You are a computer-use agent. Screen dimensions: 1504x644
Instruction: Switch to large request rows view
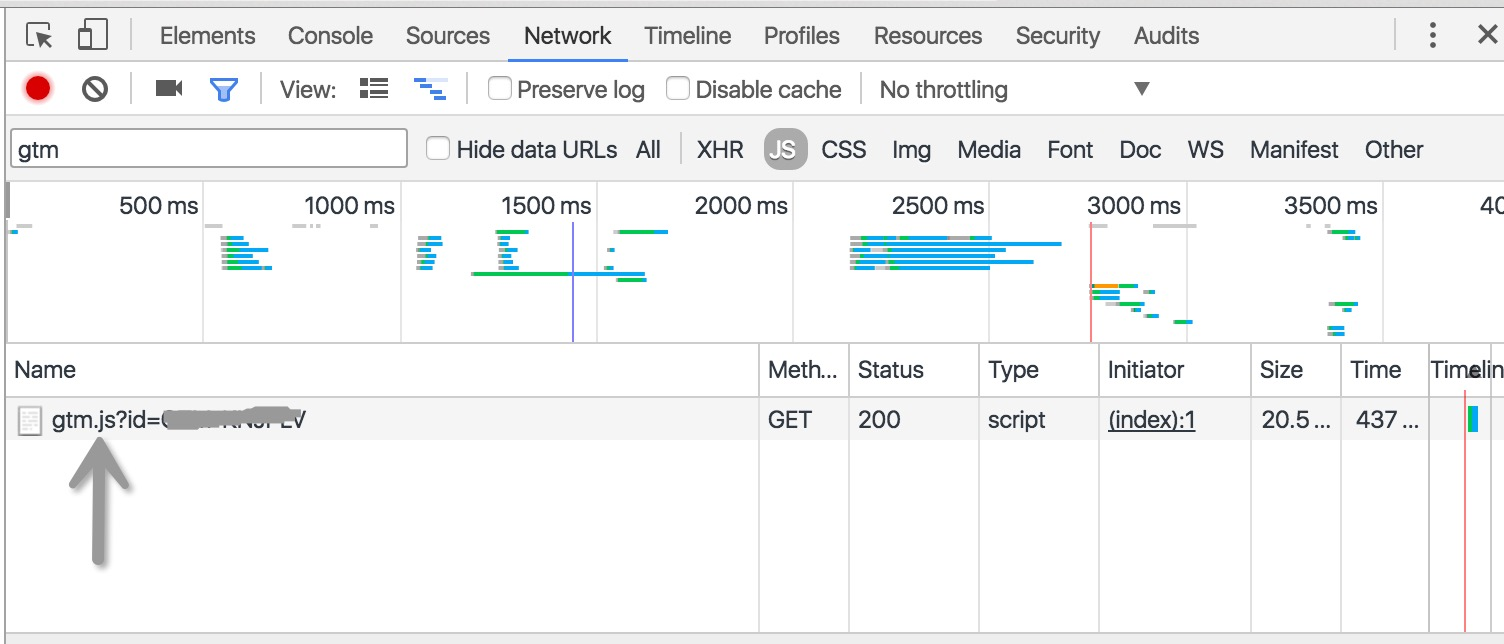(x=374, y=89)
